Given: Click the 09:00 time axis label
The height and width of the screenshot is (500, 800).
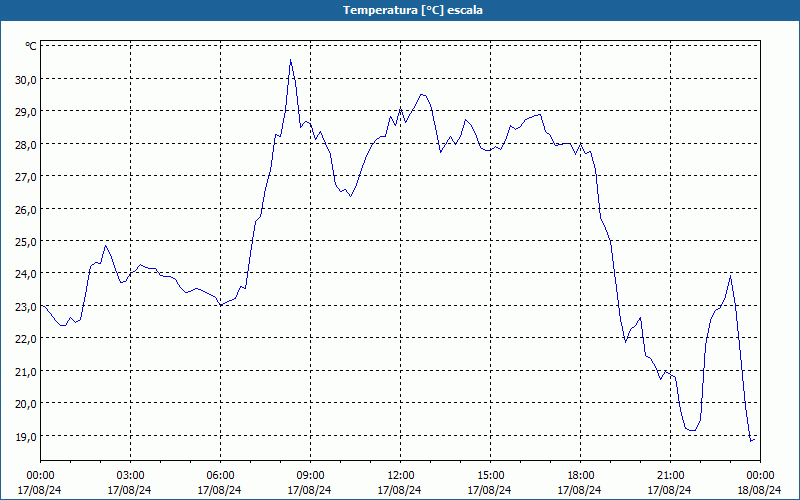Looking at the screenshot, I should 310,475.
